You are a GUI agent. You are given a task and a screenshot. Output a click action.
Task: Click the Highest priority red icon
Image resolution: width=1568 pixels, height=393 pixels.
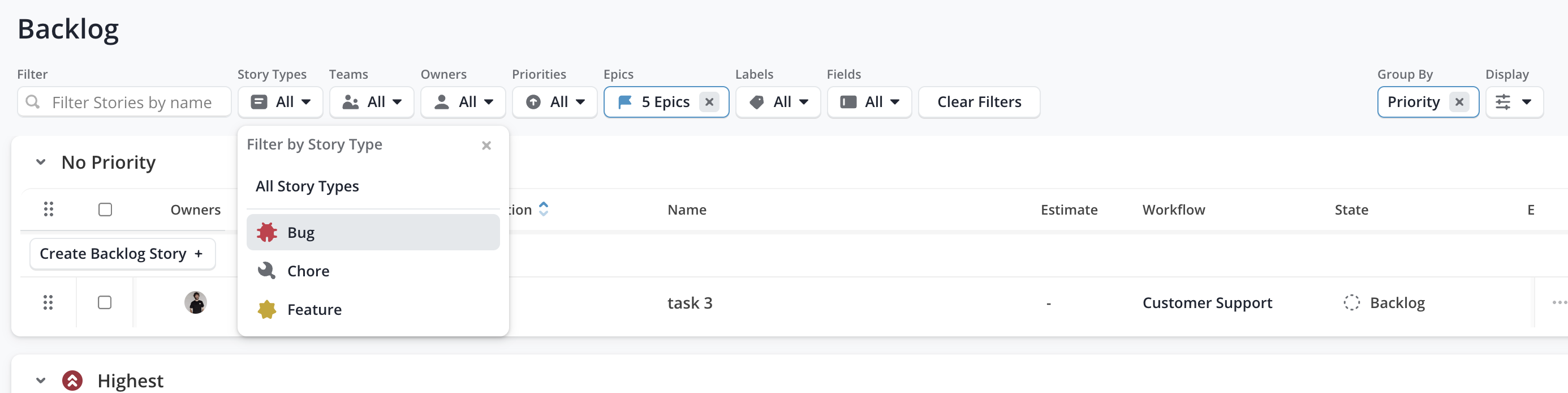point(72,381)
